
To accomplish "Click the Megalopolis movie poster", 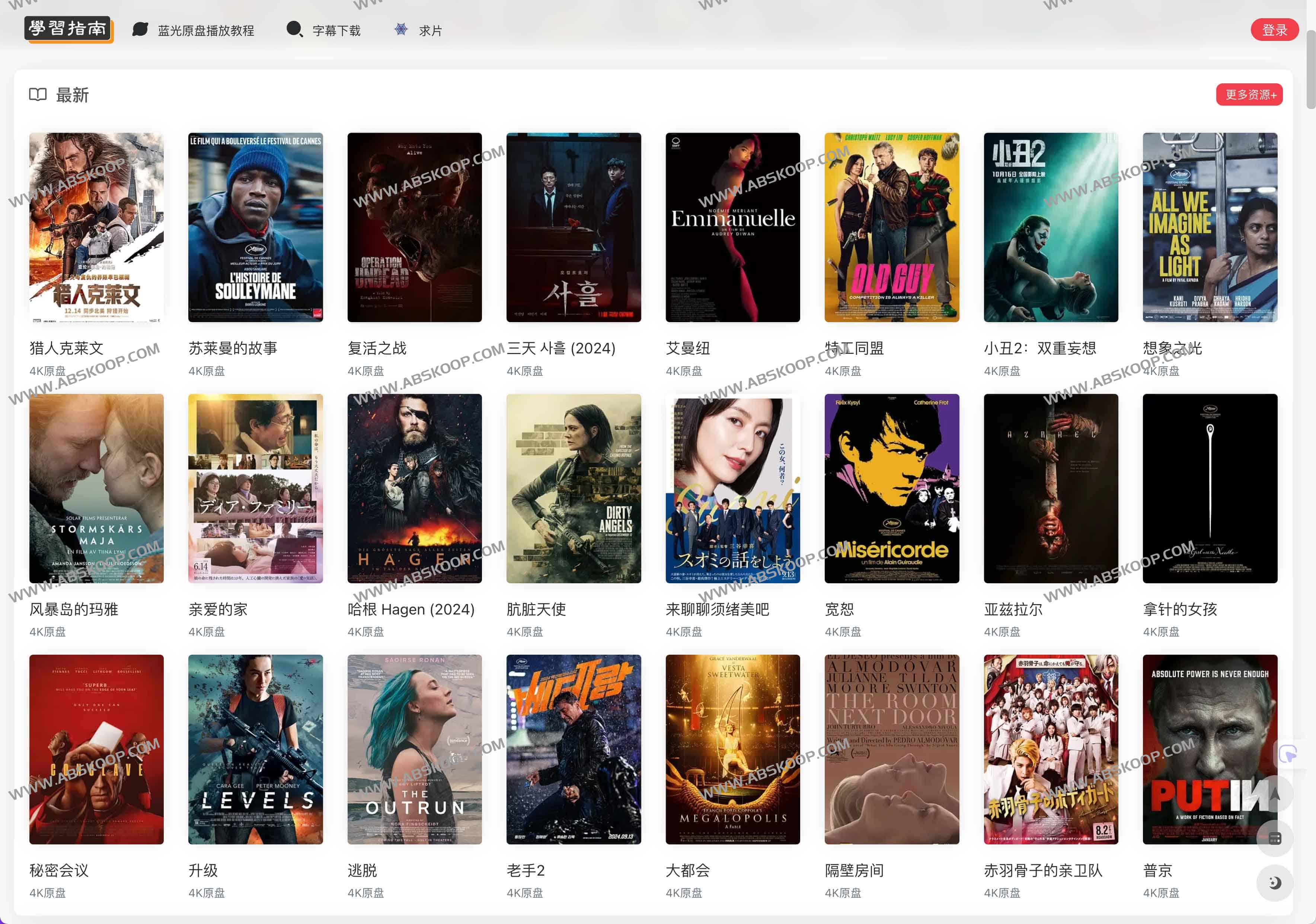I will [732, 749].
